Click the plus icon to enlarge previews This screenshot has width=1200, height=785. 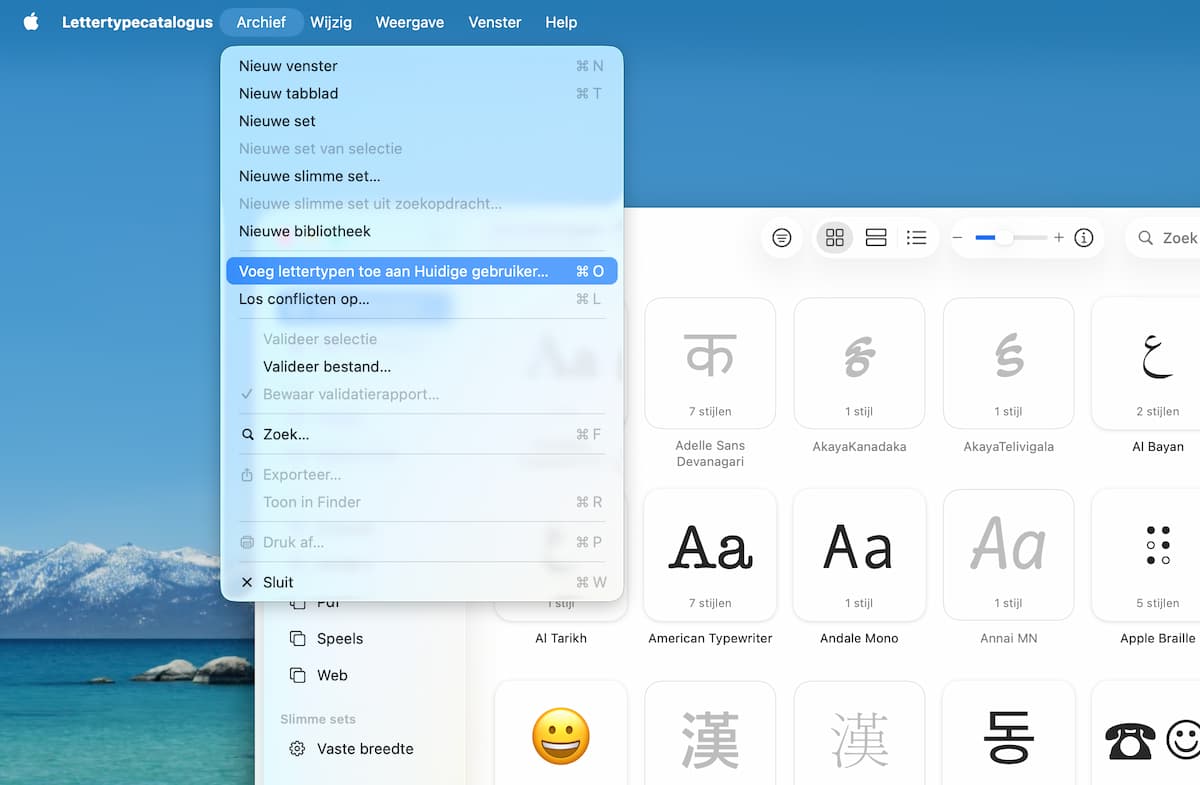click(x=1059, y=238)
